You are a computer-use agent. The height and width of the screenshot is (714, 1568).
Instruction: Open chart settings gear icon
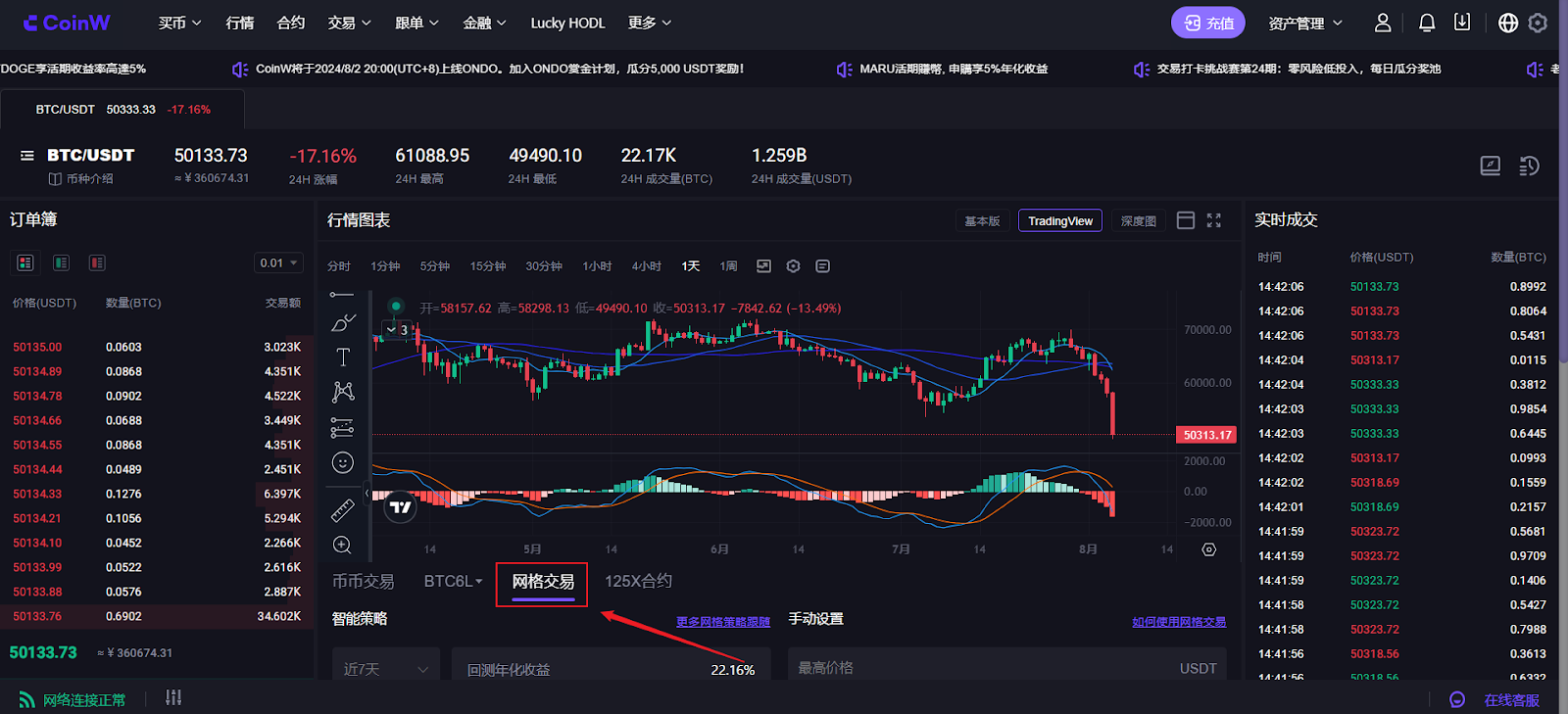pos(793,266)
